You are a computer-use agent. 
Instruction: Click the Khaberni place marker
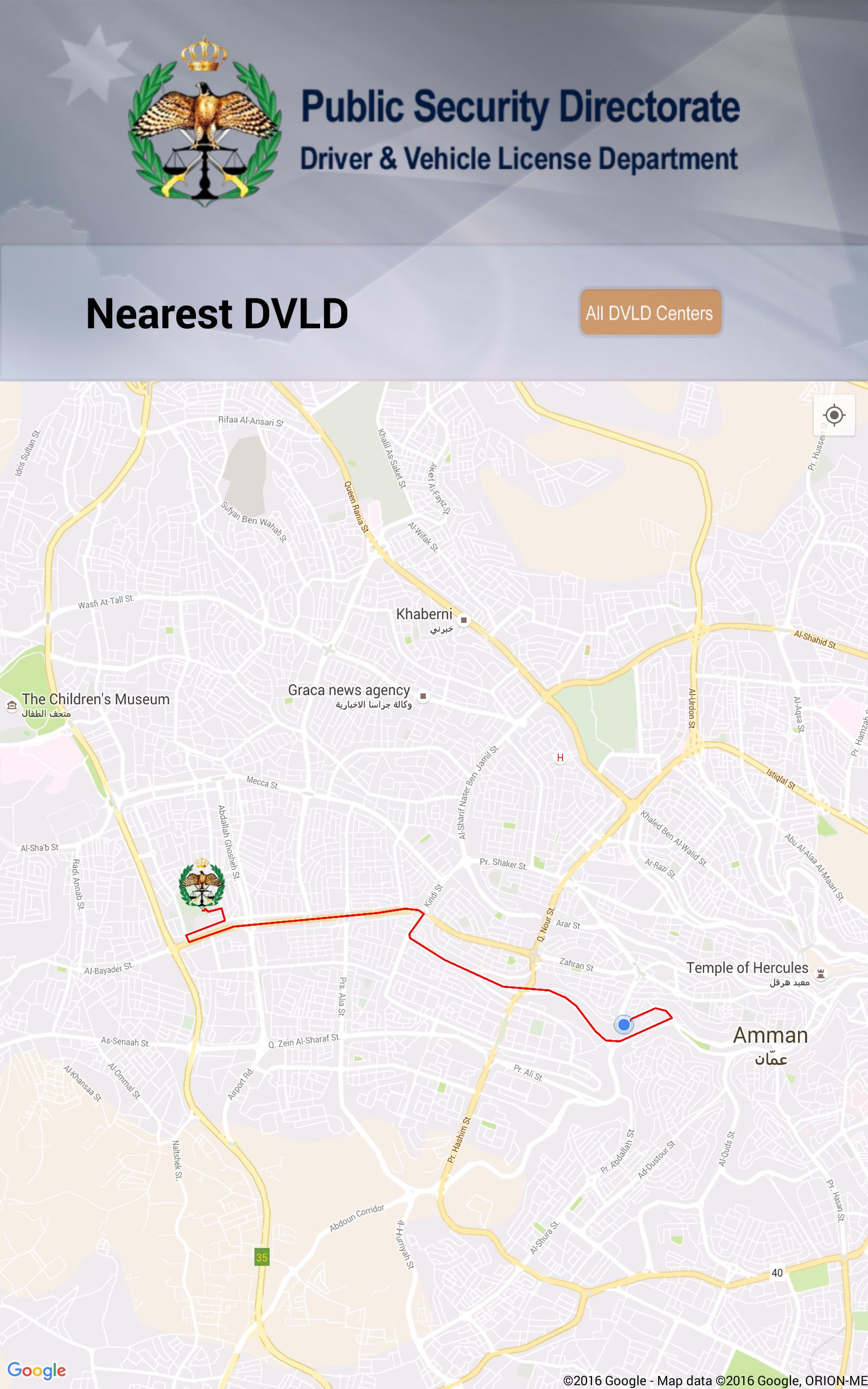pyautogui.click(x=464, y=621)
